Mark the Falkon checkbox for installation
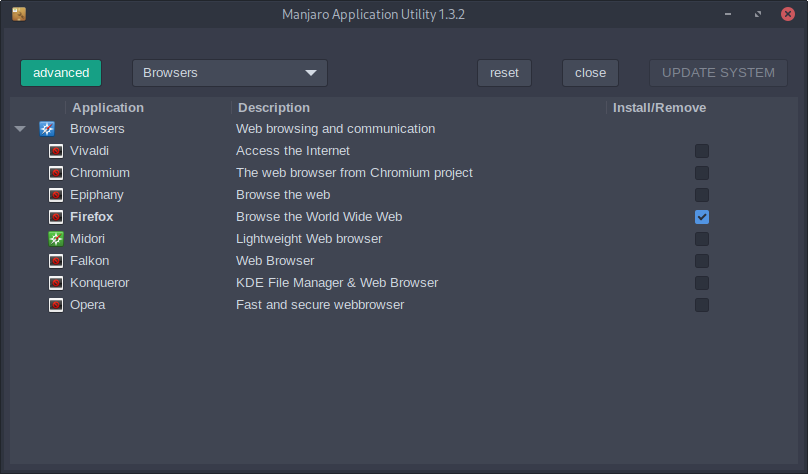Image resolution: width=808 pixels, height=474 pixels. click(701, 261)
